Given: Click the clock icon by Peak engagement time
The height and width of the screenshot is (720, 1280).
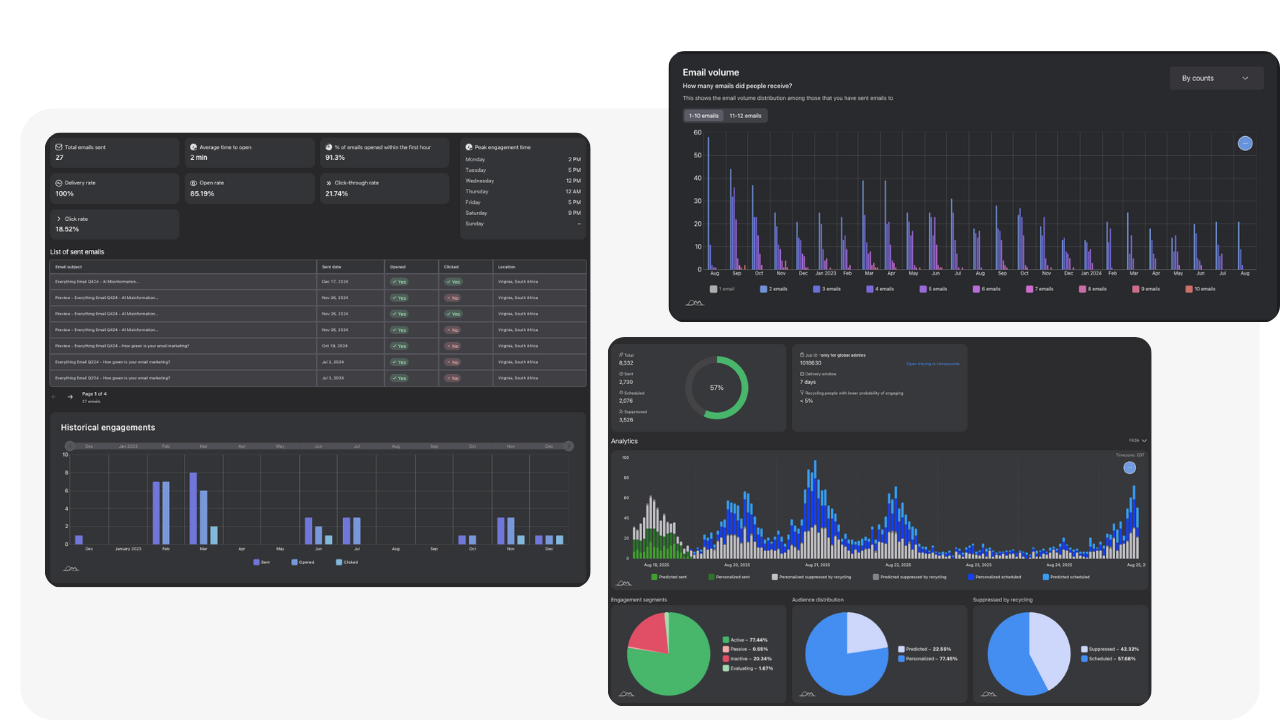Looking at the screenshot, I should [x=469, y=147].
